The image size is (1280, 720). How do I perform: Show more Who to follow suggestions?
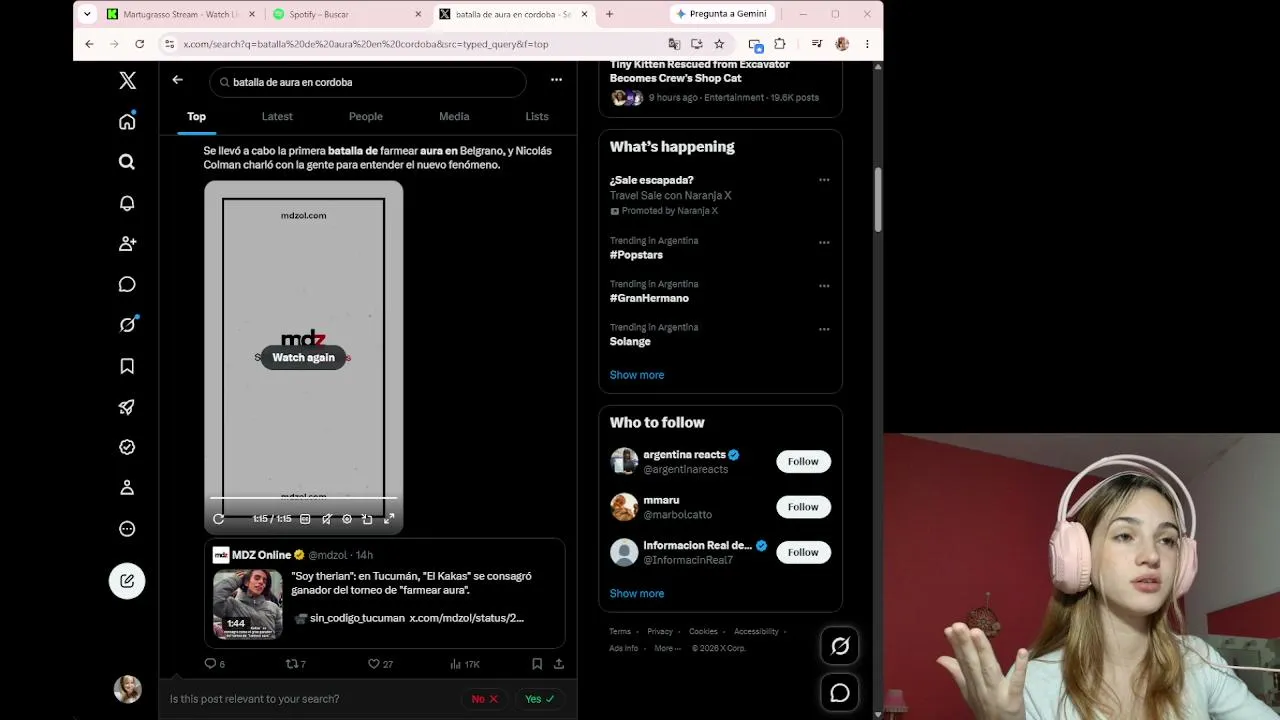click(637, 593)
